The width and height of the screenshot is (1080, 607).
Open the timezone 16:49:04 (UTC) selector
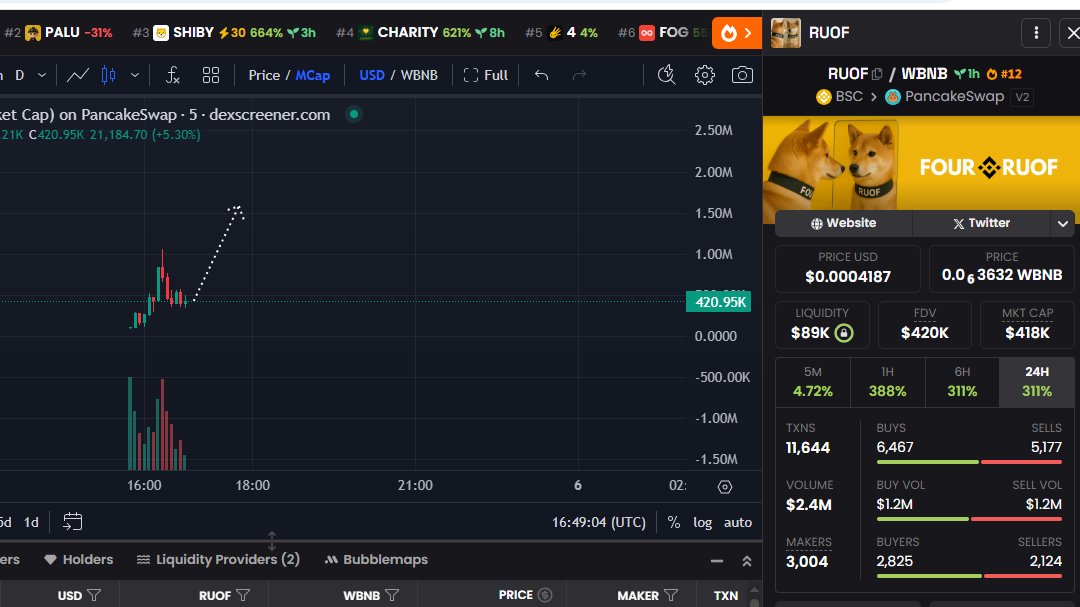(x=599, y=522)
